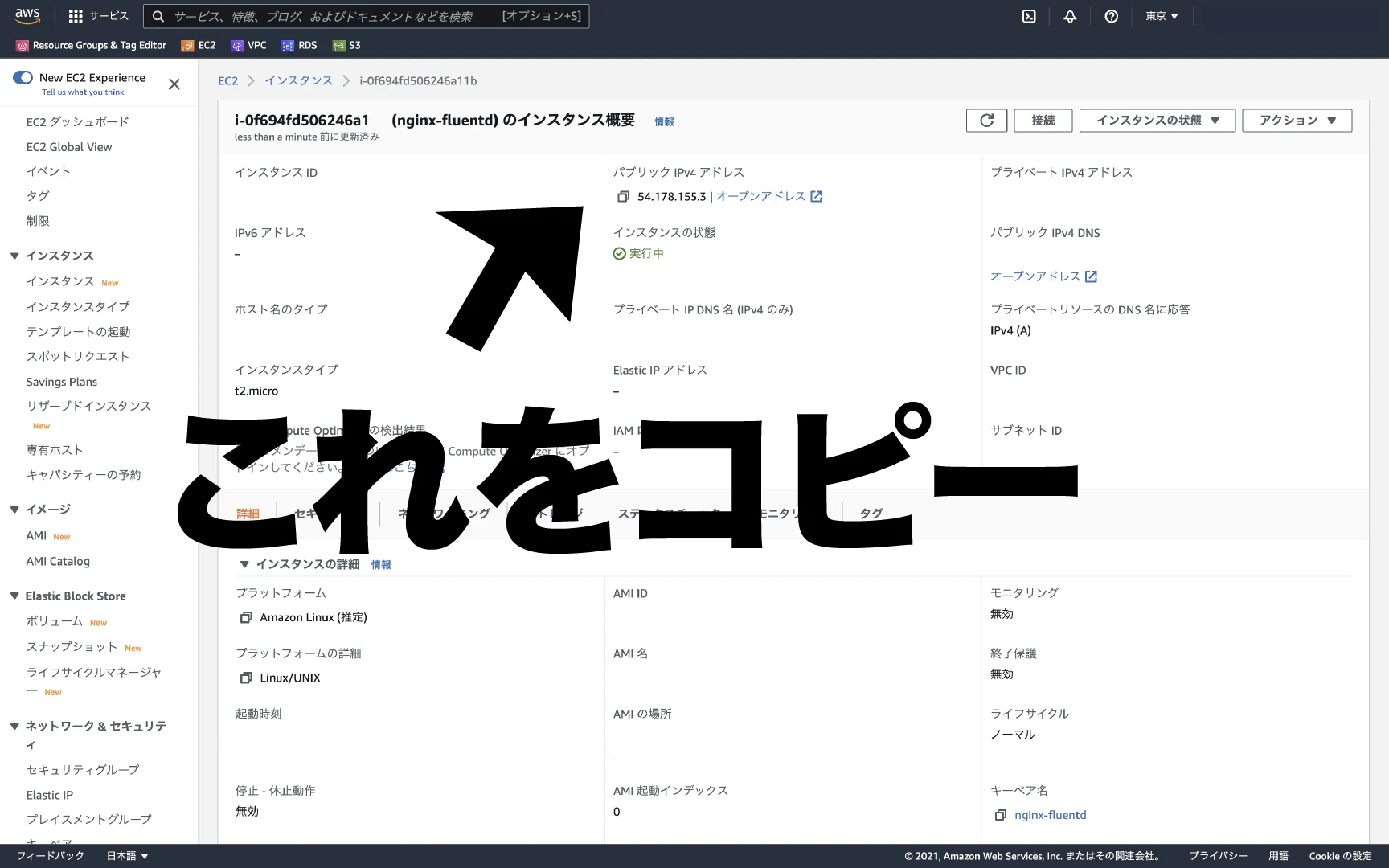
Task: Open AMI Catalog in the sidebar
Action: (x=58, y=562)
